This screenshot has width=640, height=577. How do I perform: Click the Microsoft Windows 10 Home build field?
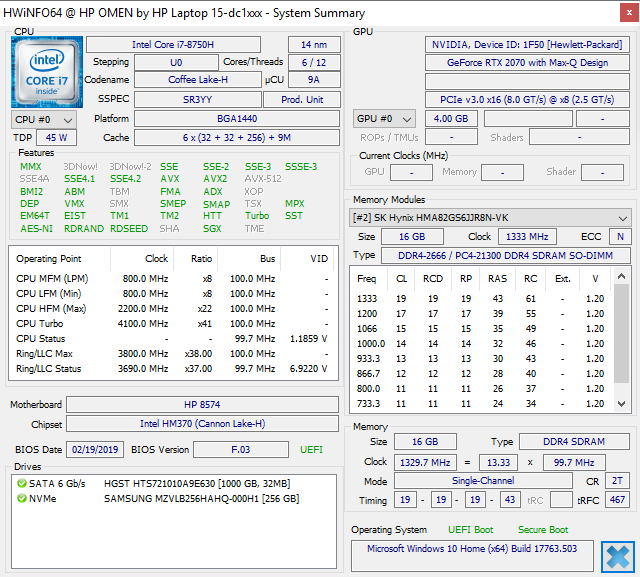[x=472, y=556]
